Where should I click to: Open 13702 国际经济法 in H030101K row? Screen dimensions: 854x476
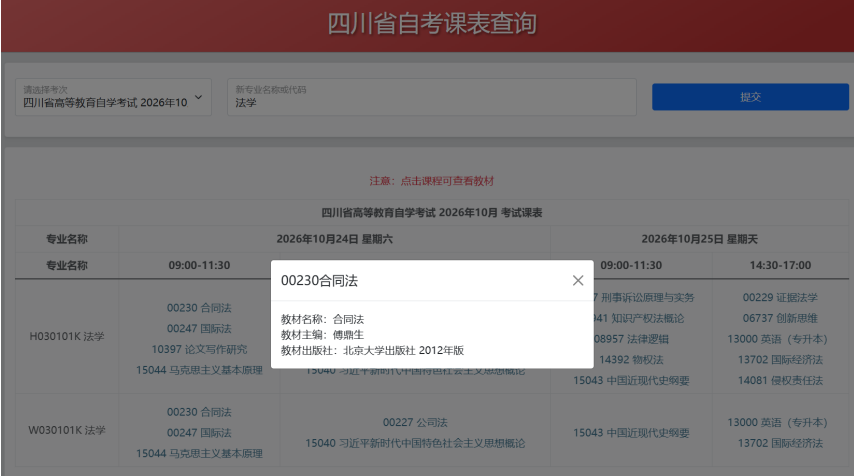(x=780, y=359)
